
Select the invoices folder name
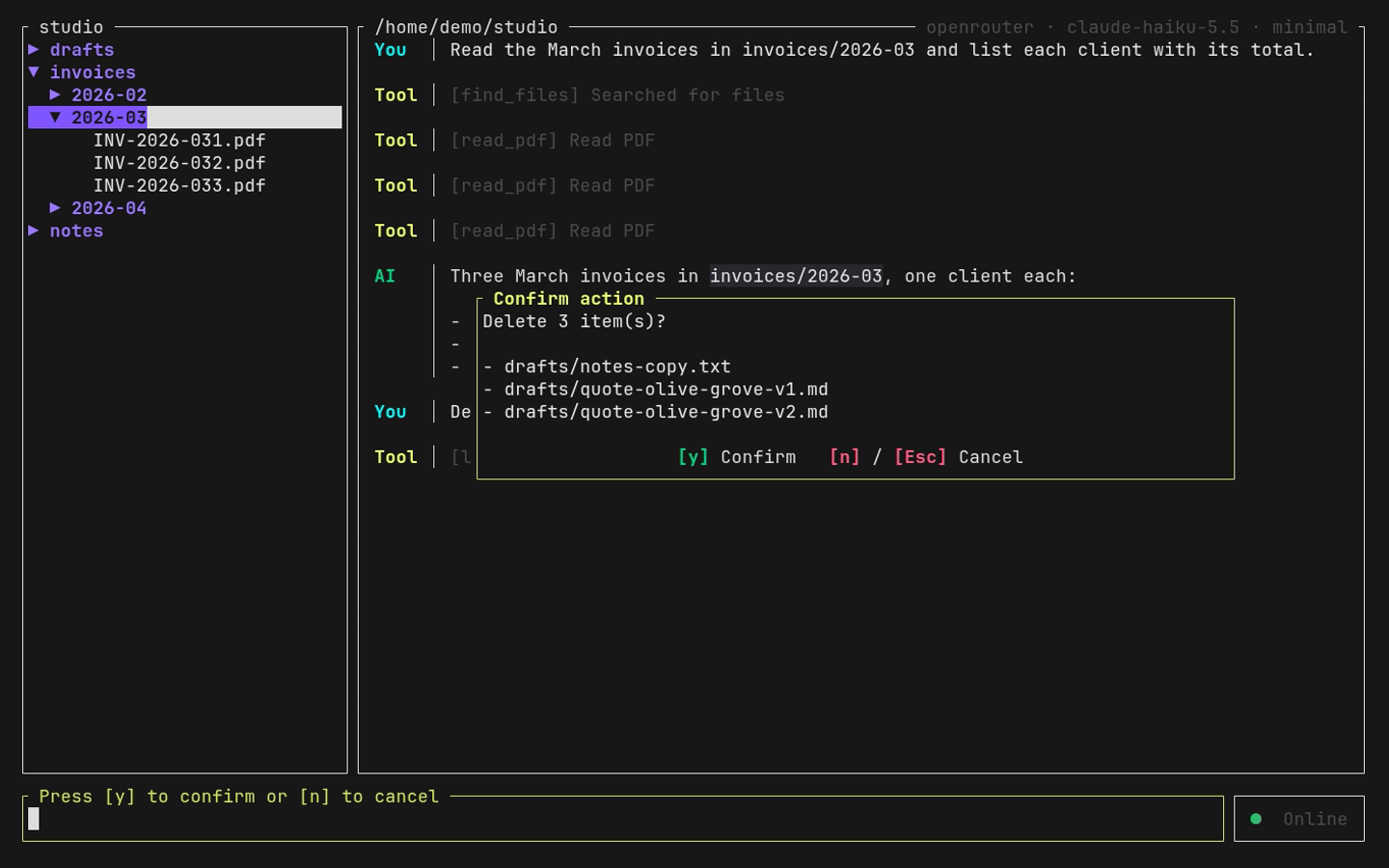[93, 72]
